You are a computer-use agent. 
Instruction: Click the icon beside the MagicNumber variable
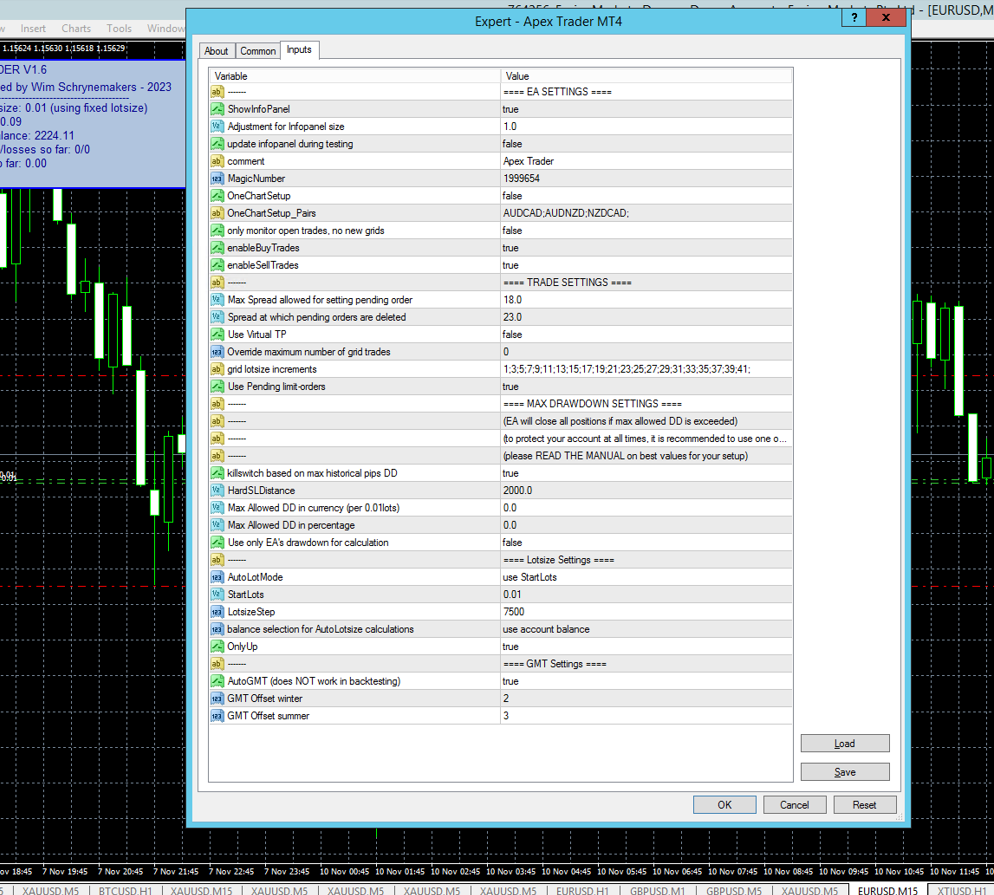point(217,178)
